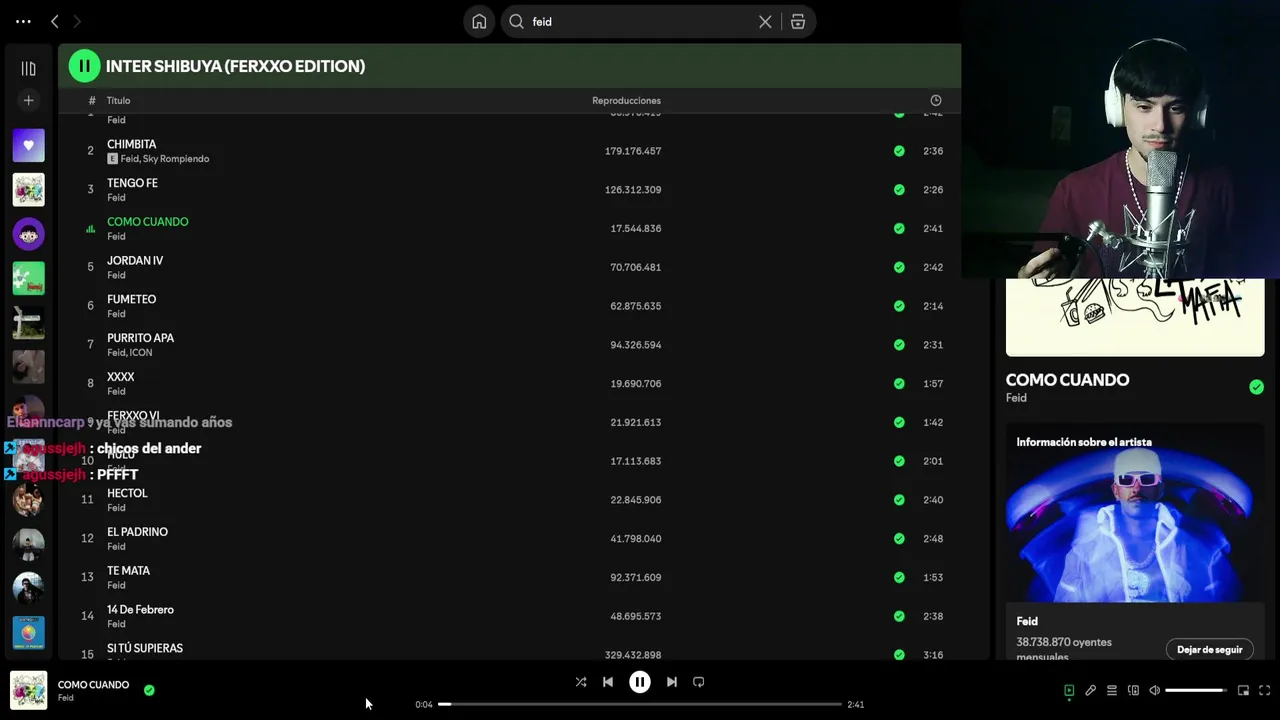Toggle saved checkmark on TENGO FE row

pyautogui.click(x=899, y=190)
